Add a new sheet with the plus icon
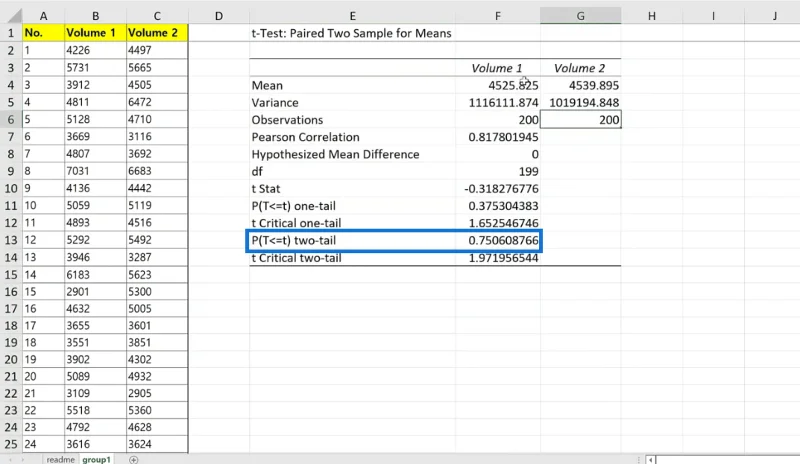 tap(133, 459)
